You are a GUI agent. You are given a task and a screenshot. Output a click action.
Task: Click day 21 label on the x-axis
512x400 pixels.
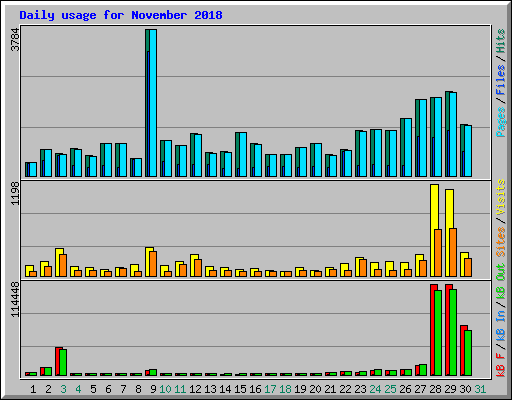(330, 389)
